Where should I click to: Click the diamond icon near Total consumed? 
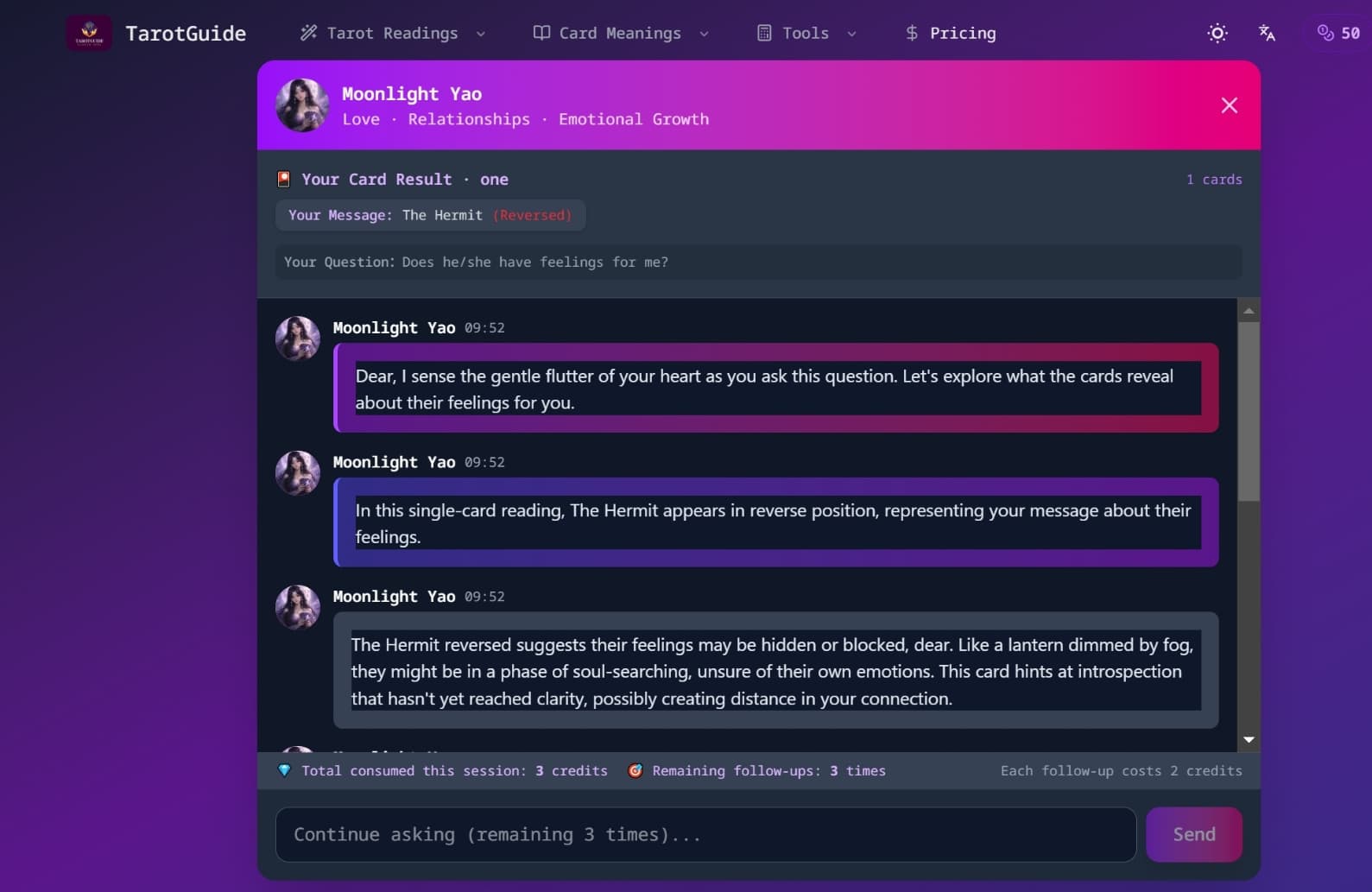[285, 770]
